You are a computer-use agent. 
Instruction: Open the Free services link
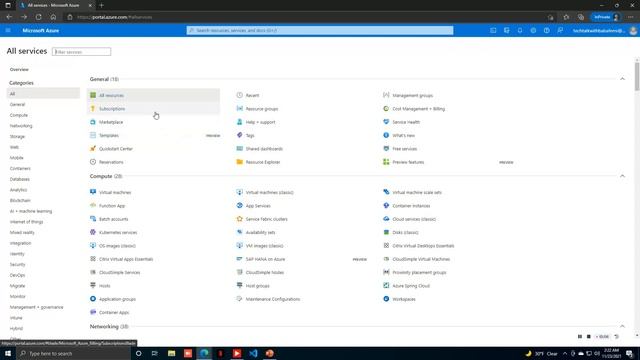pyautogui.click(x=404, y=149)
